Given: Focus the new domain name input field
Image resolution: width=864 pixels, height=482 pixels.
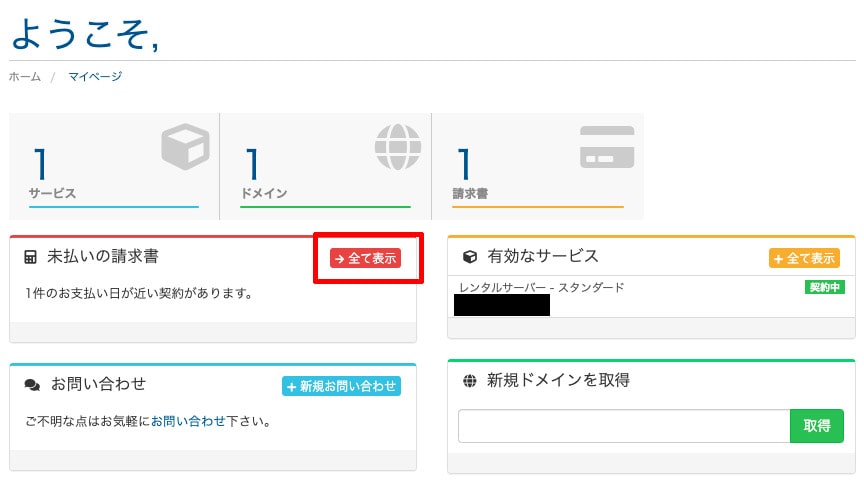Looking at the screenshot, I should [624, 426].
